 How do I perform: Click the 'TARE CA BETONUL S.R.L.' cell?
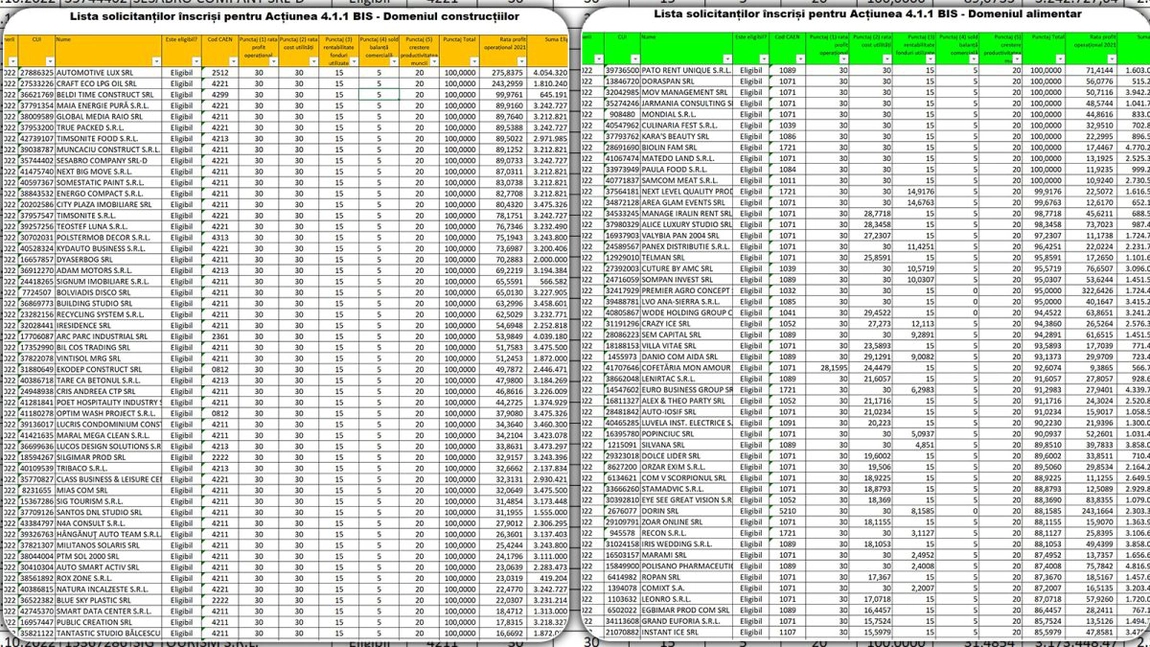[109, 381]
